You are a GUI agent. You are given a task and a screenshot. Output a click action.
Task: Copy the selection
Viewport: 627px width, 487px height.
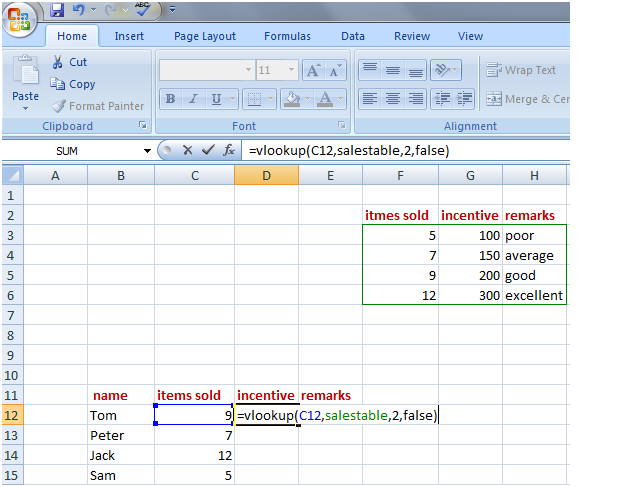[73, 84]
